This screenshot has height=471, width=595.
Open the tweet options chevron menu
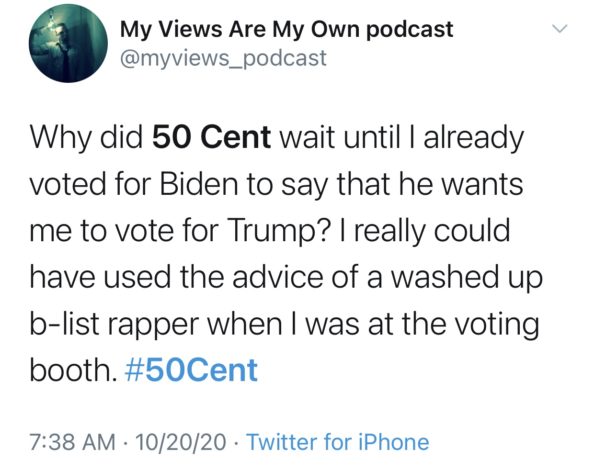(x=559, y=28)
